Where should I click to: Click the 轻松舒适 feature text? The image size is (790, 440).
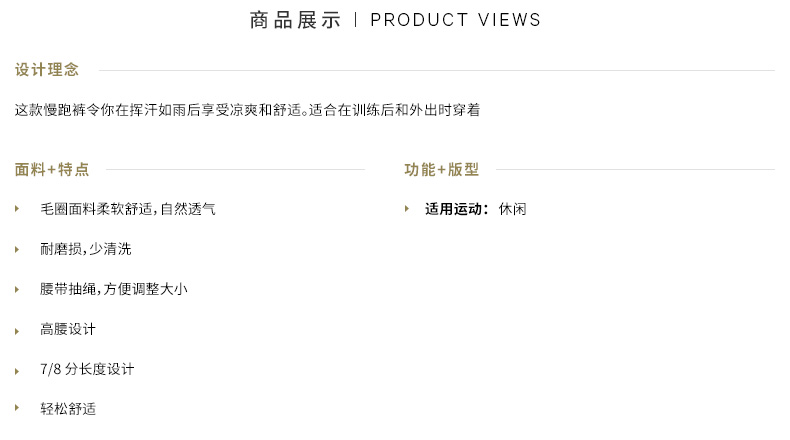68,409
